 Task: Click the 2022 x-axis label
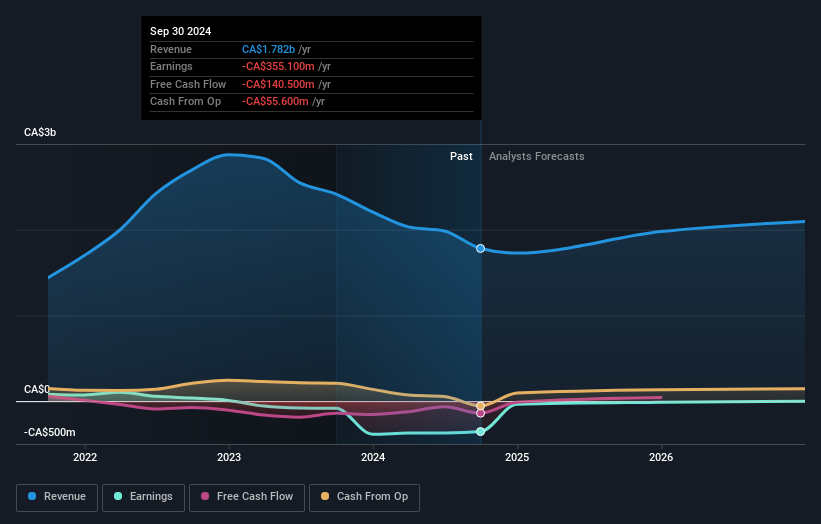85,457
